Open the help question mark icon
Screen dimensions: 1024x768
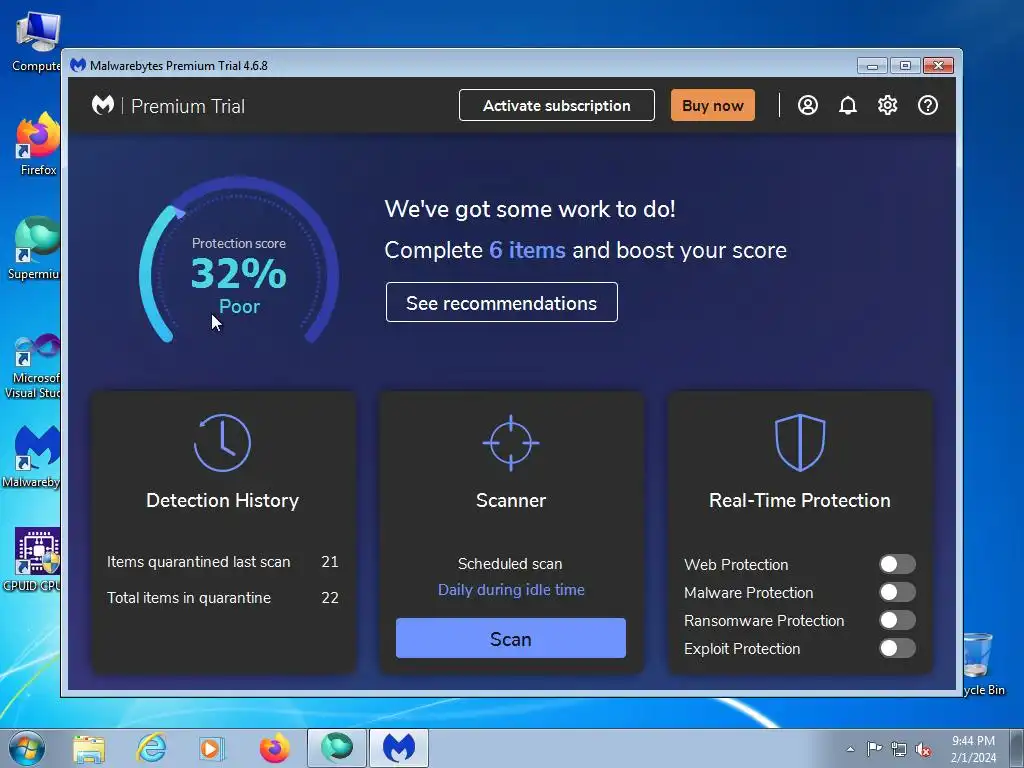pyautogui.click(x=927, y=105)
